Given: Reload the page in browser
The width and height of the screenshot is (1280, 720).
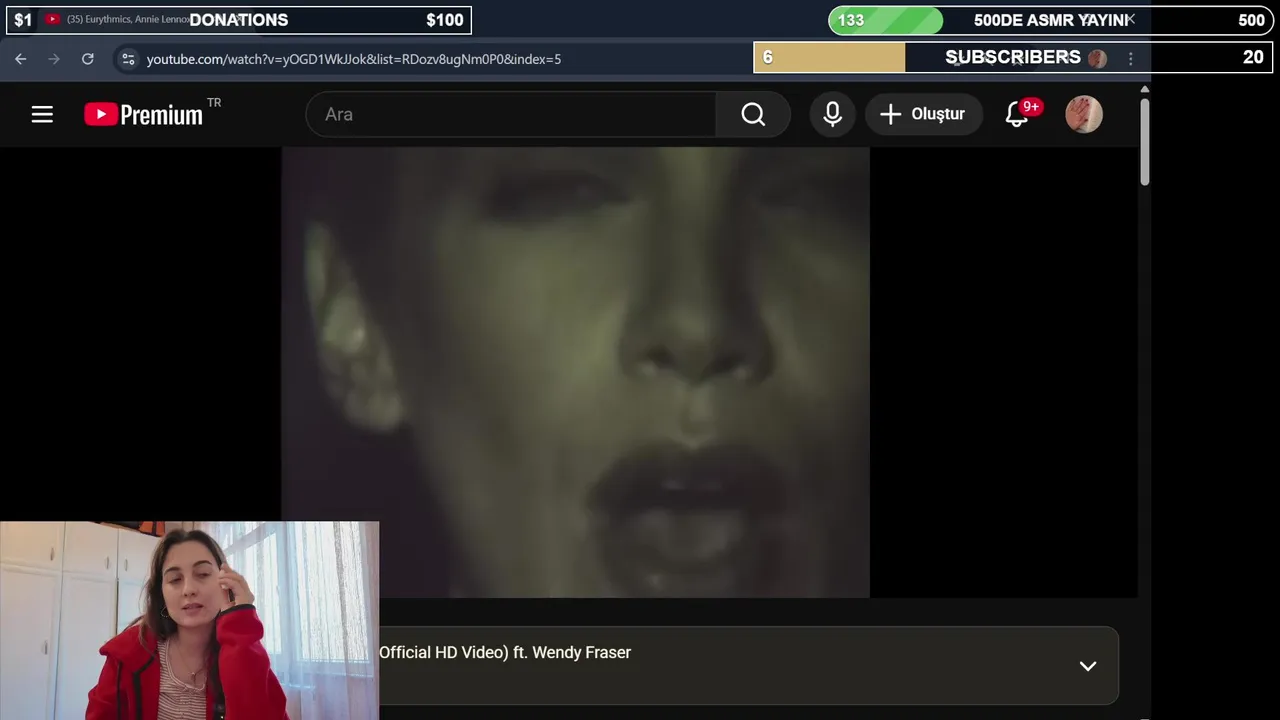Looking at the screenshot, I should pos(88,59).
